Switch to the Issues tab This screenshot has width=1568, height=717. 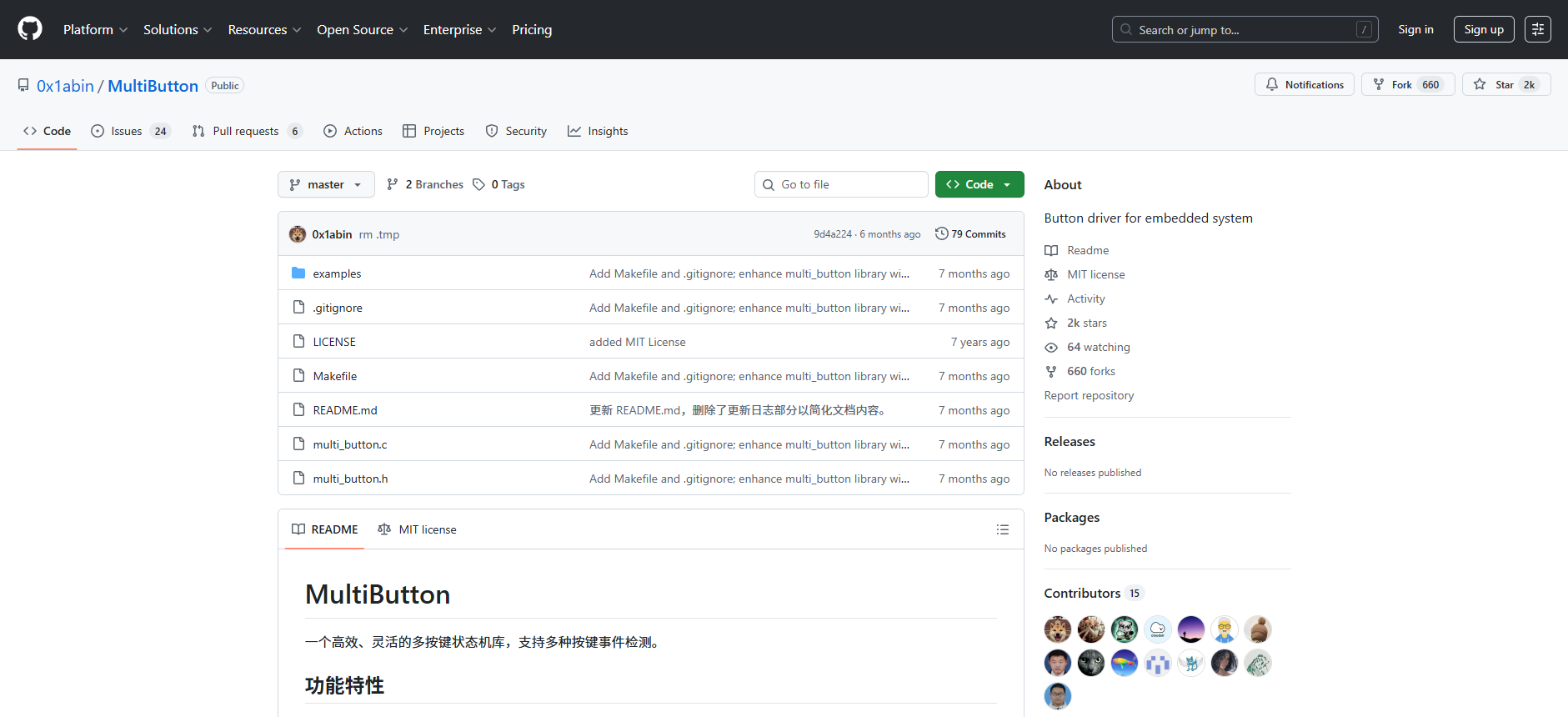click(x=130, y=131)
